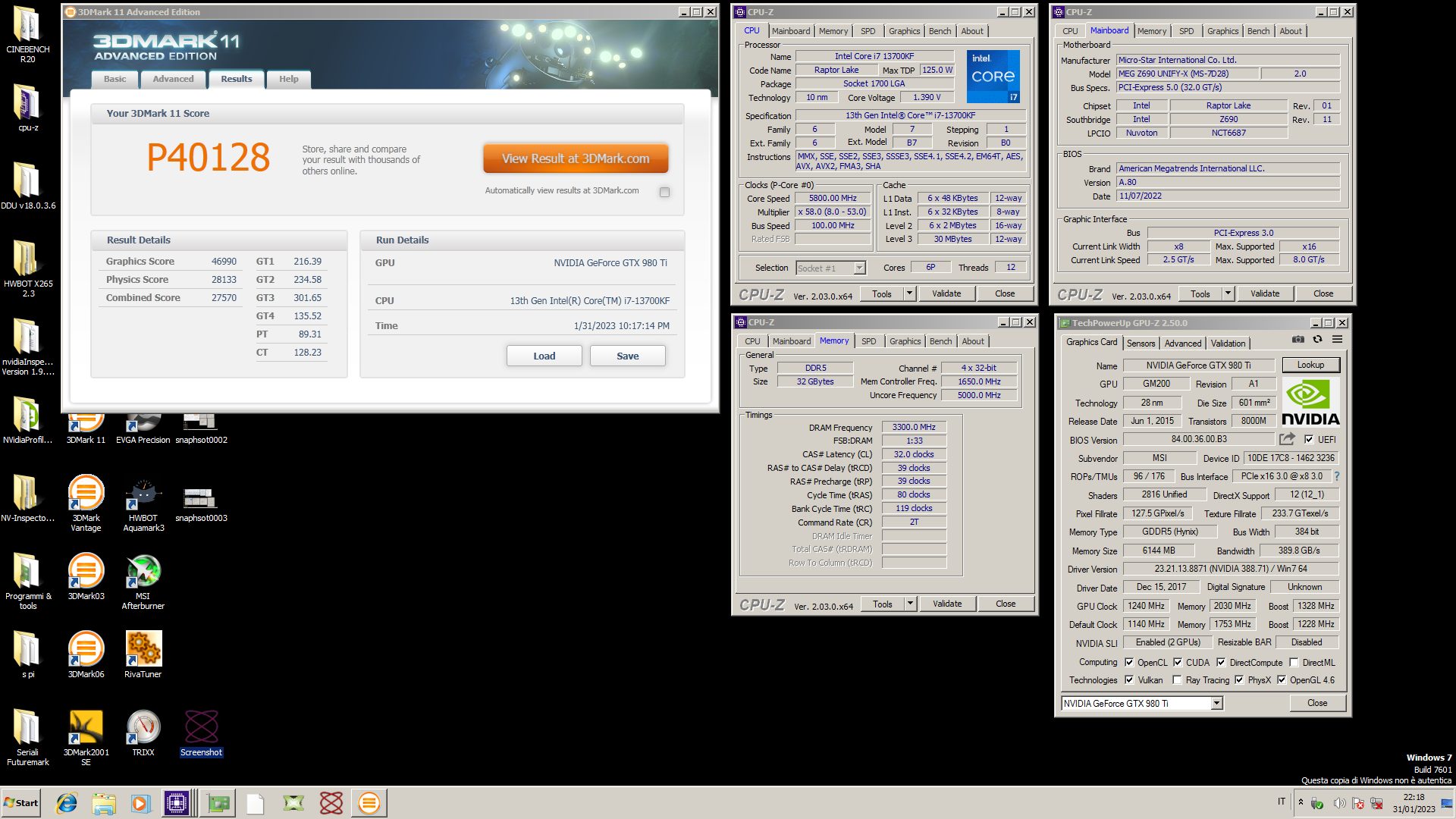Open Seriali Futuremark desktop folder
The height and width of the screenshot is (819, 1456).
28,739
